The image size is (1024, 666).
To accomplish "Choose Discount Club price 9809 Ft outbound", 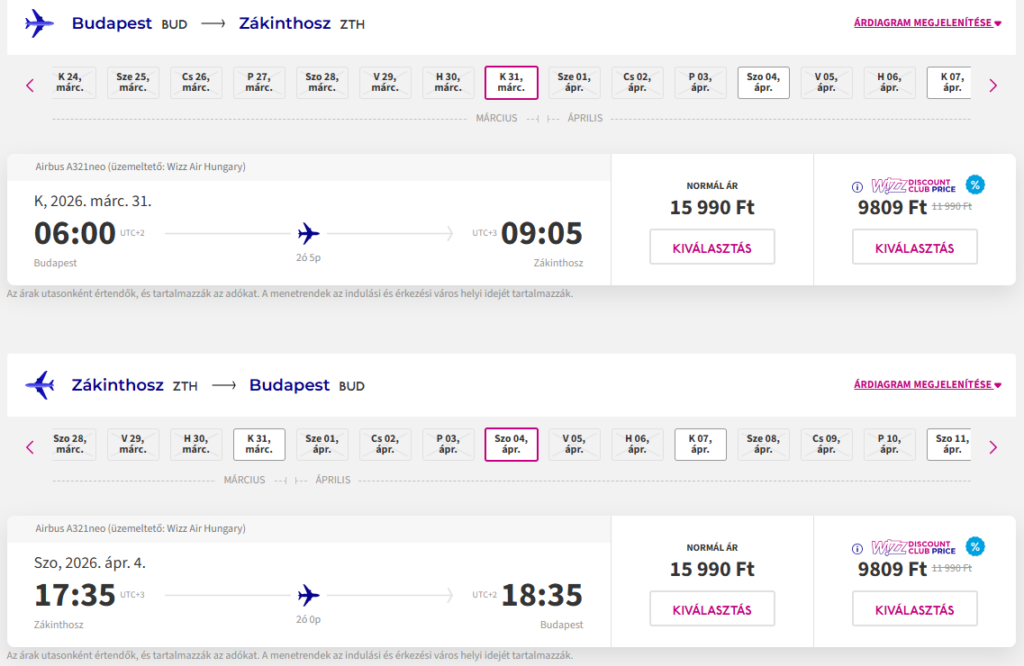I will [914, 247].
